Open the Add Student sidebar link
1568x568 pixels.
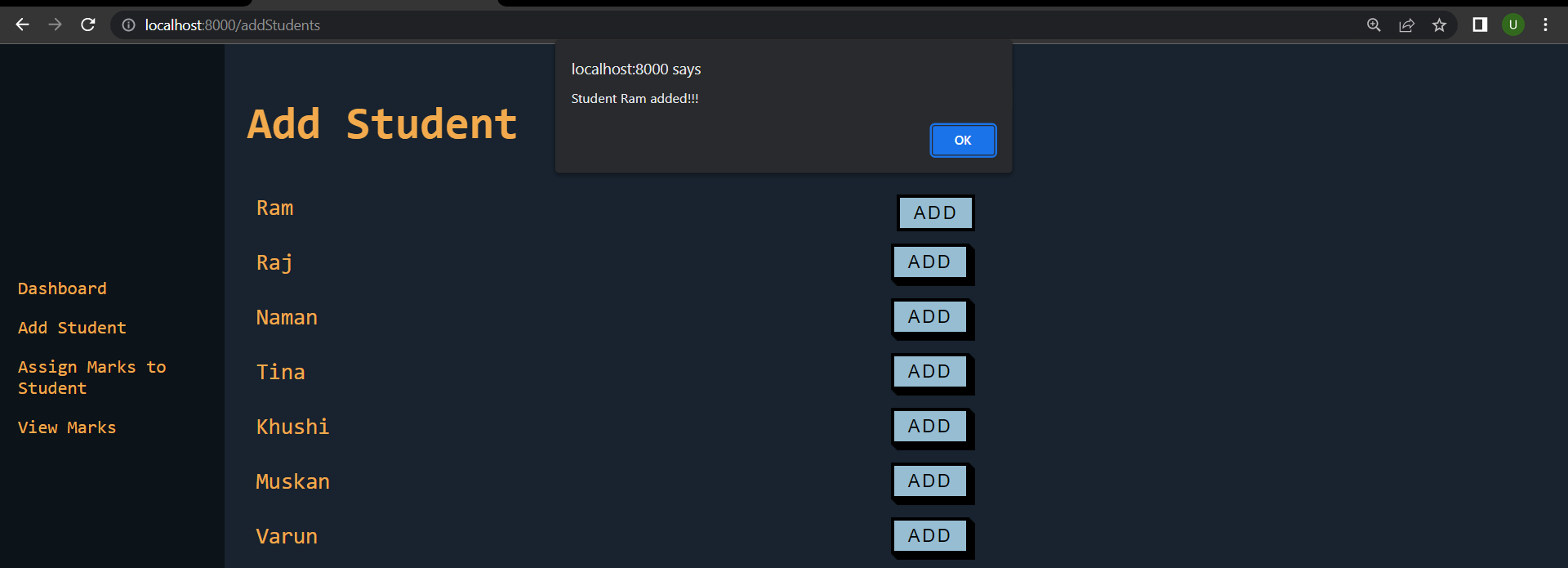click(x=72, y=328)
